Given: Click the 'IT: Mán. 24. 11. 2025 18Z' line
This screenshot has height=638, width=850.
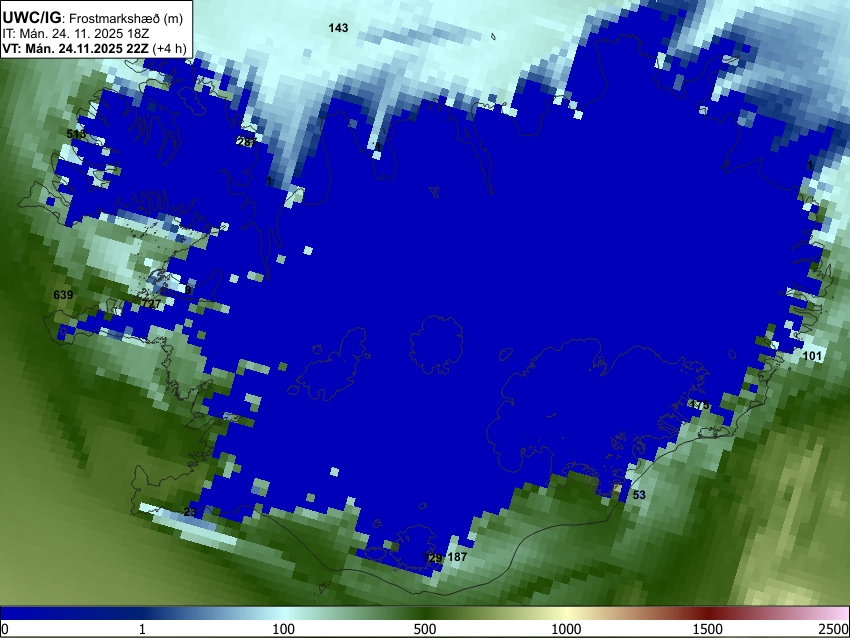Looking at the screenshot, I should [75, 34].
